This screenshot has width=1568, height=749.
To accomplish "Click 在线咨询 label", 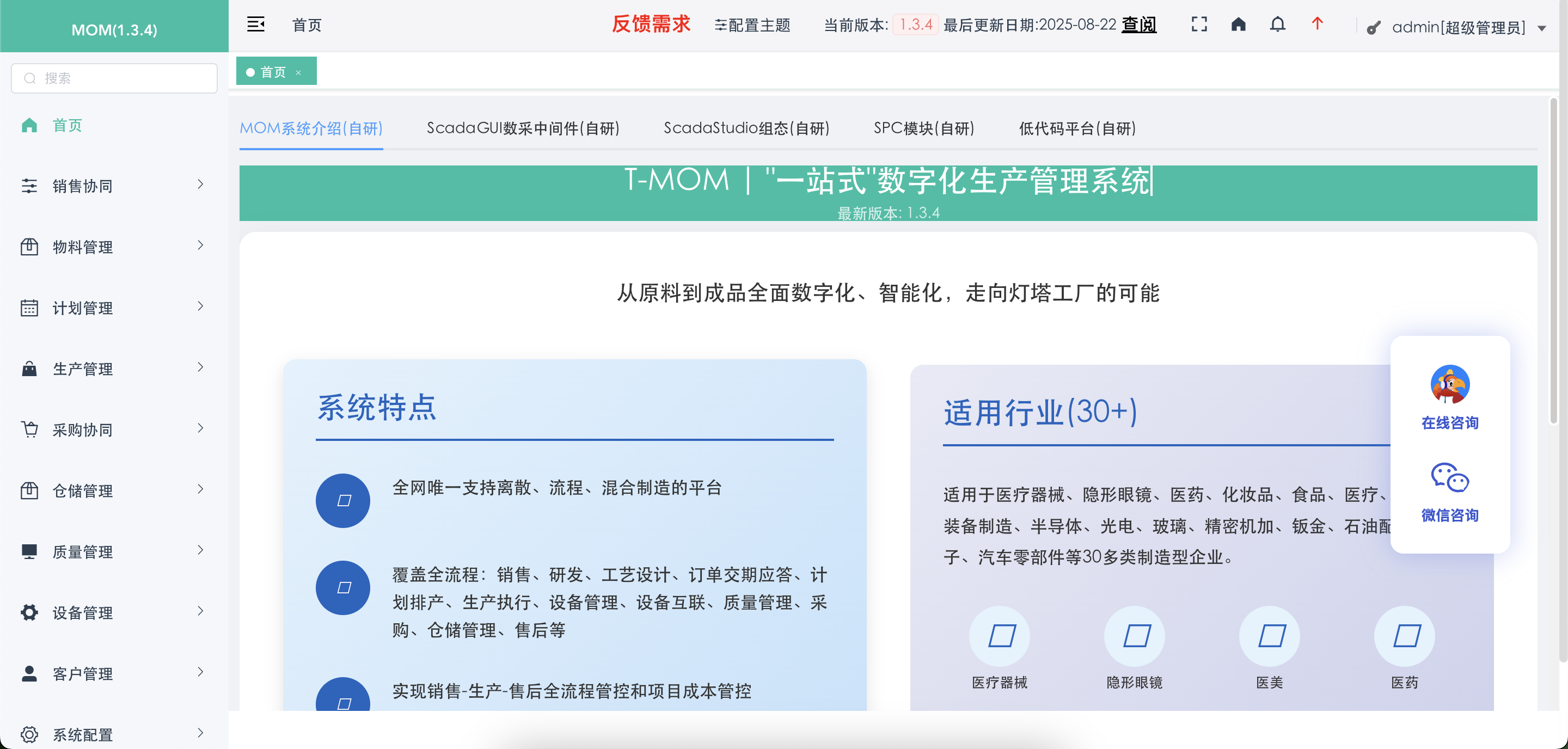I will [1450, 423].
